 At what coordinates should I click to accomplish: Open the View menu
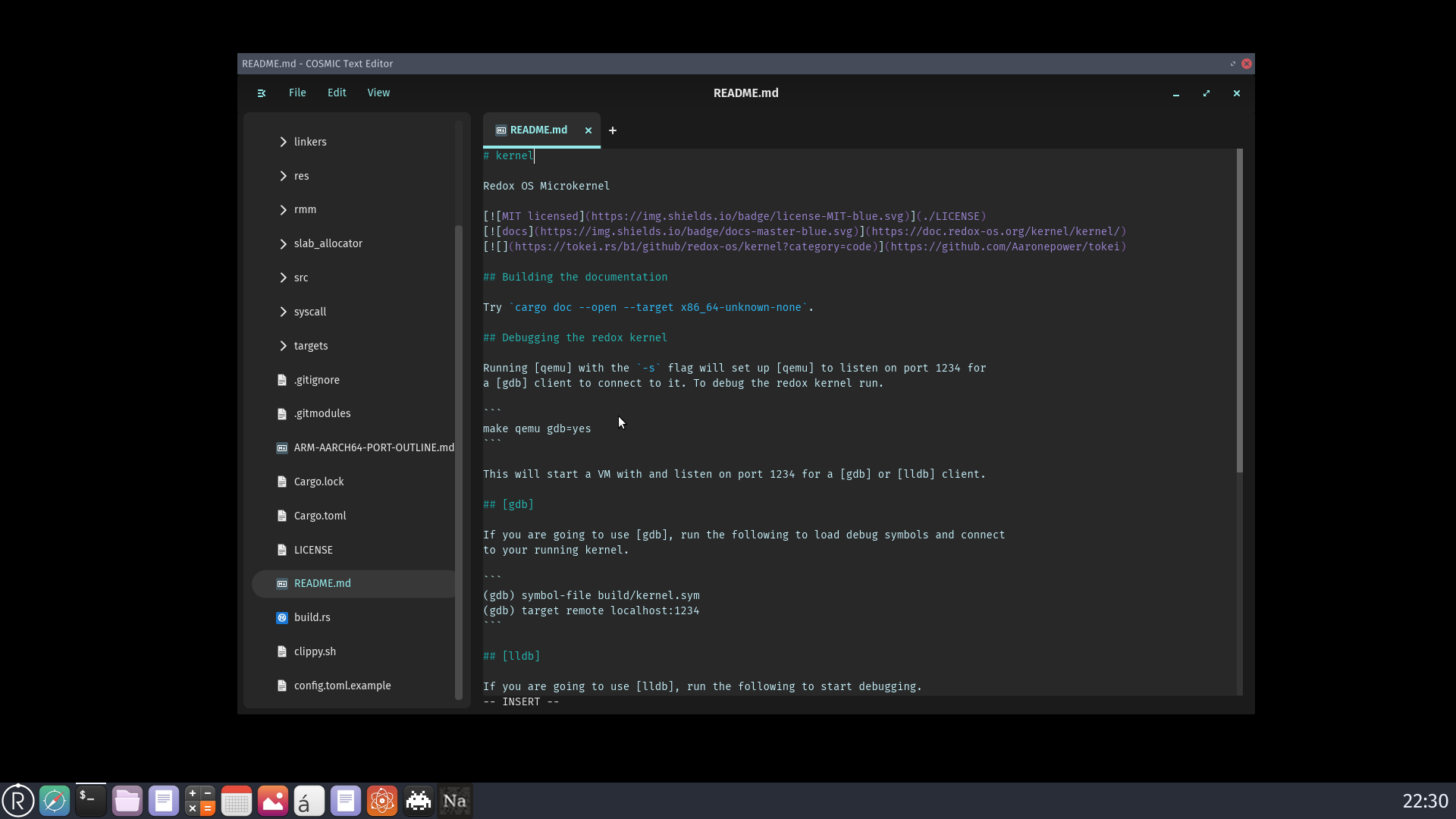(x=378, y=93)
